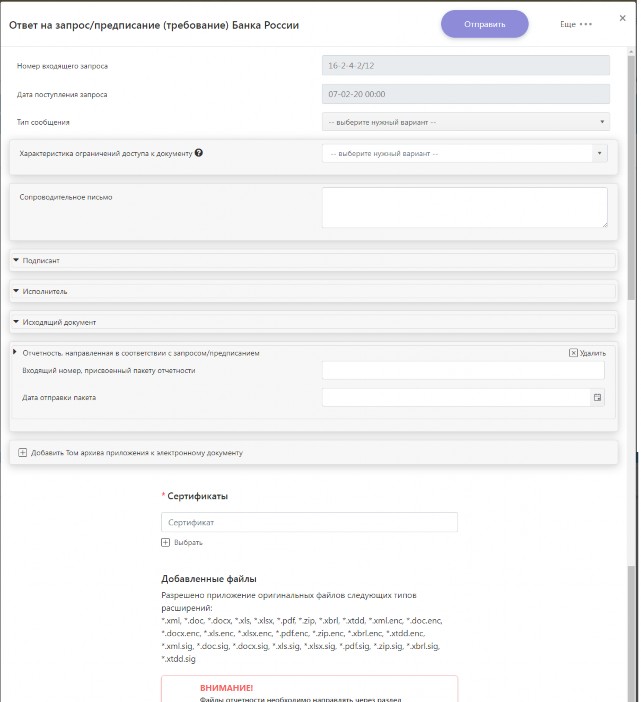Close the dialog with the X

(622, 18)
